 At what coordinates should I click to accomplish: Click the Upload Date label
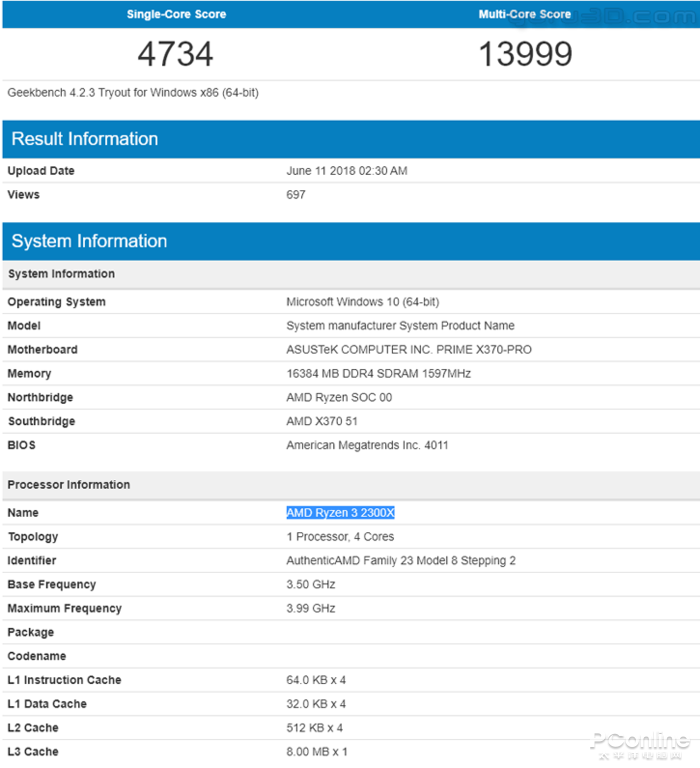pos(41,171)
